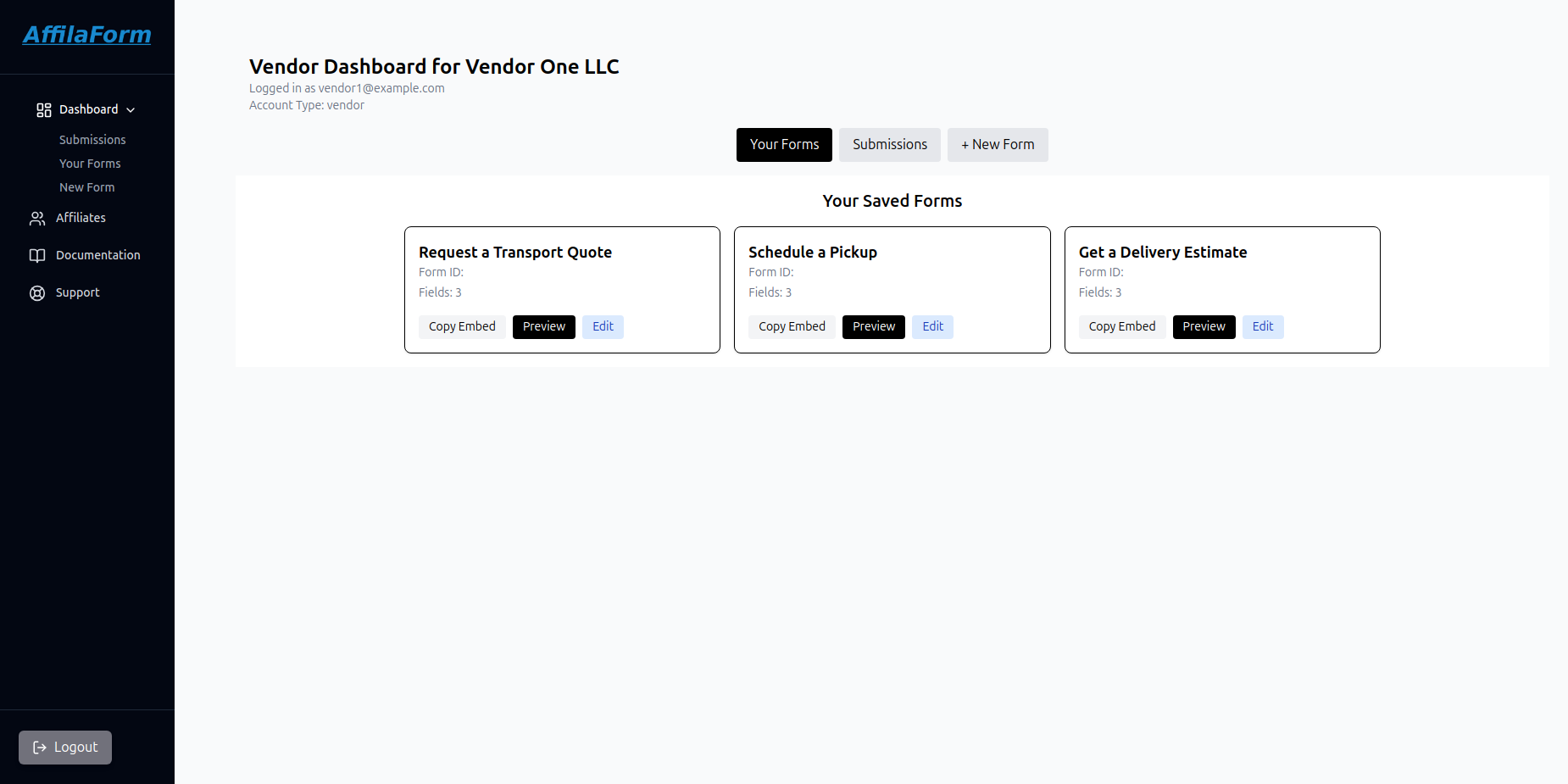
Task: Click the Account Type: vendor text
Action: pos(307,105)
